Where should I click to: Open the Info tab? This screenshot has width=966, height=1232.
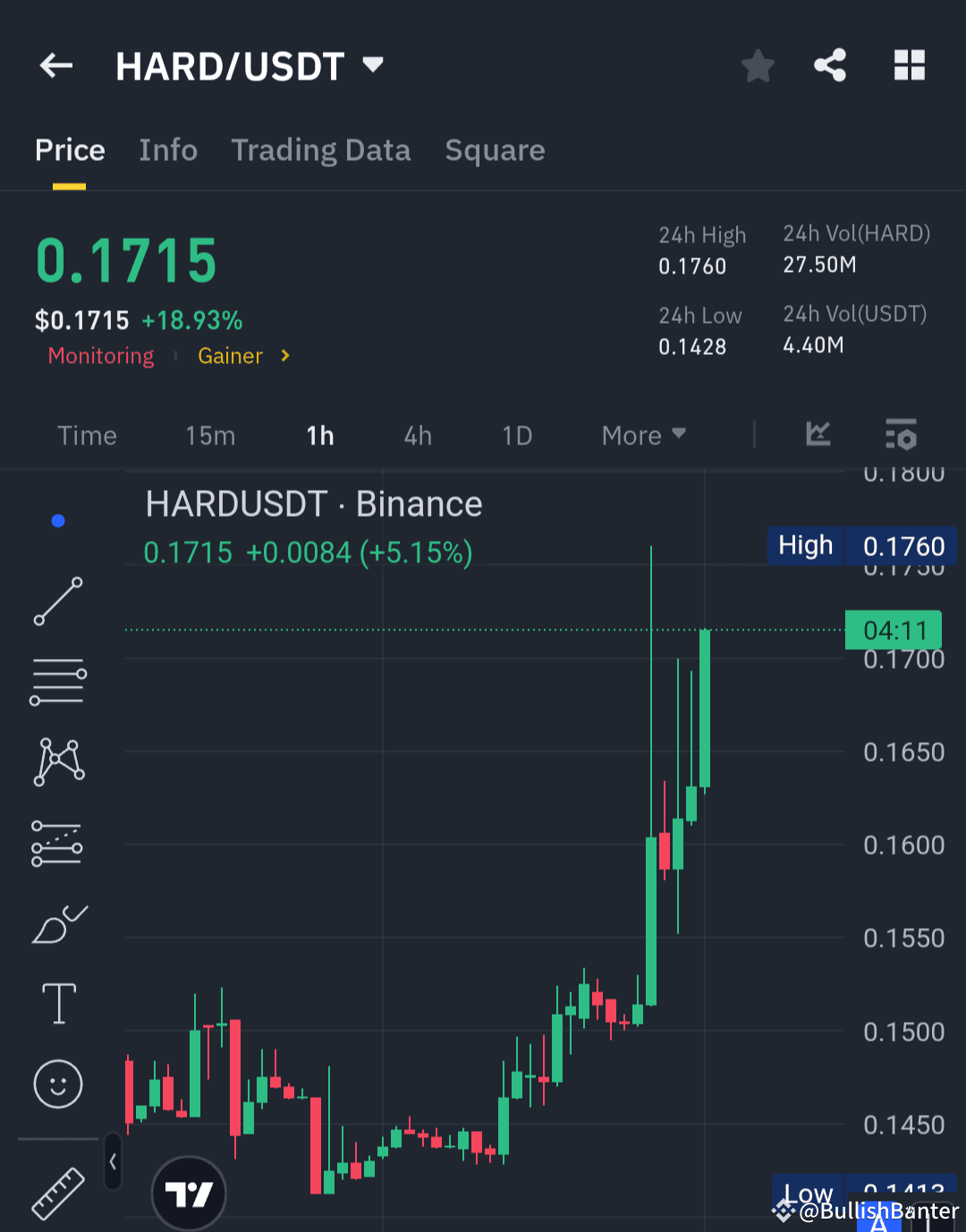click(167, 150)
